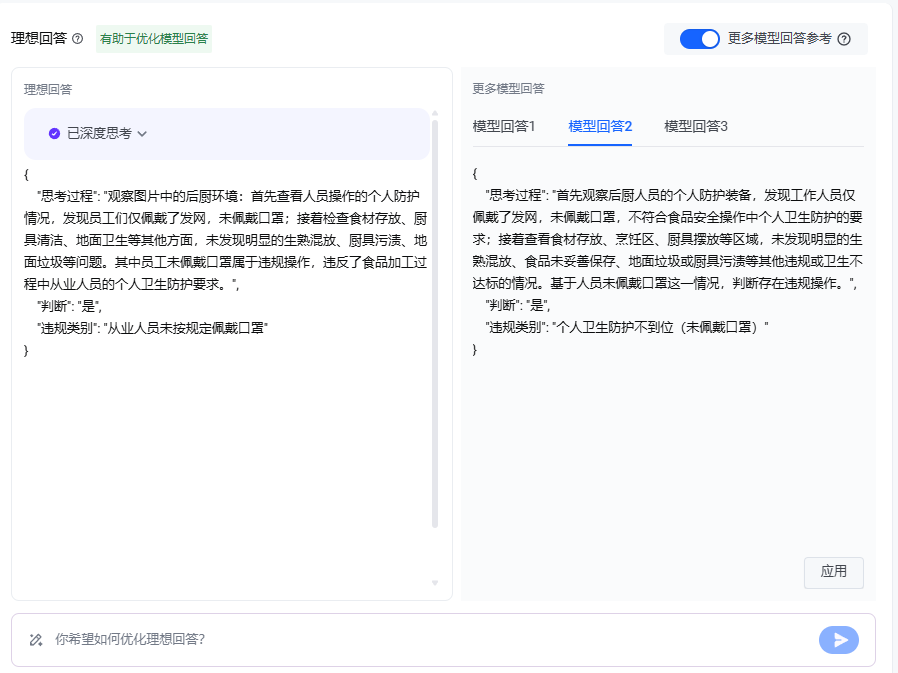
Task: Click the gray 理想回答 panel label
Action: click(48, 89)
